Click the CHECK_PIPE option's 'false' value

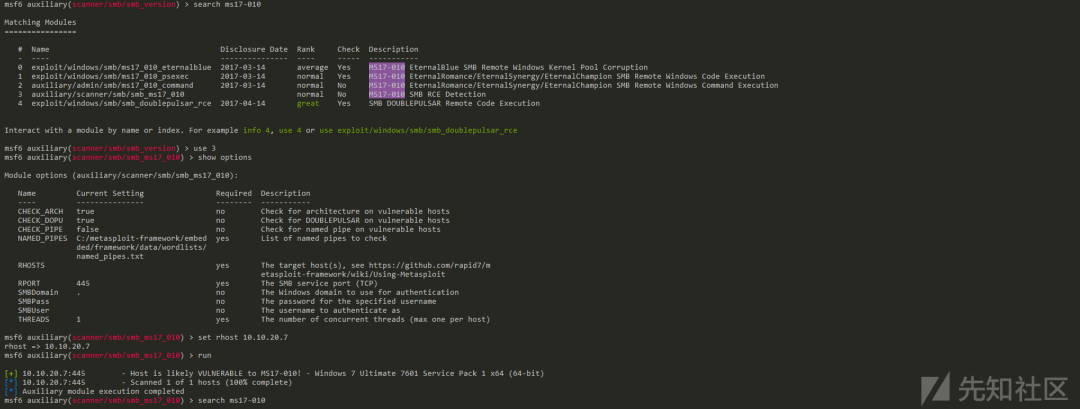pos(87,229)
